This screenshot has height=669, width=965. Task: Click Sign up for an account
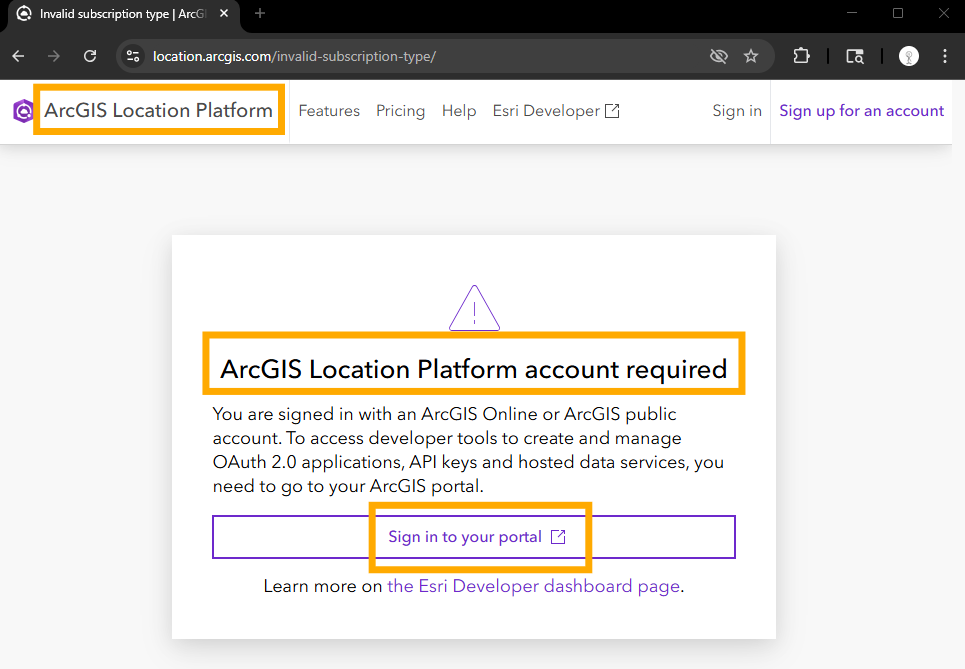pos(862,111)
